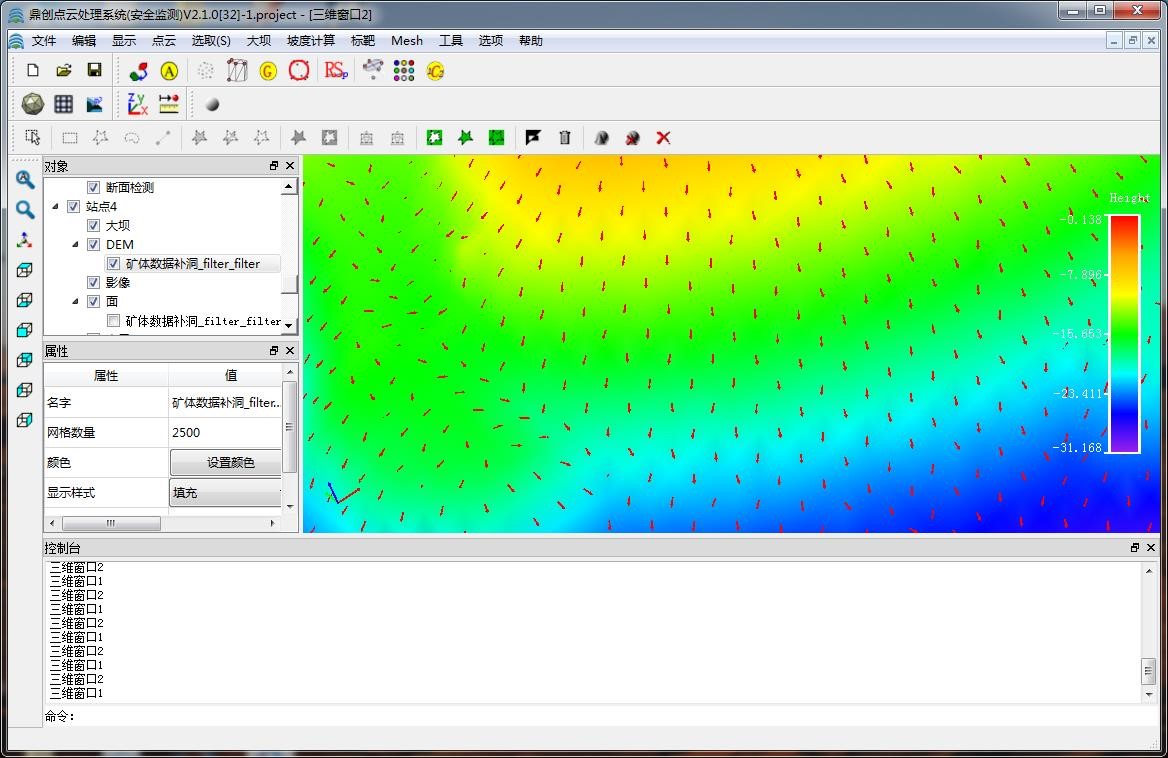Viewport: 1168px width, 758px height.
Task: Open the 坡度计算 menu
Action: tap(311, 41)
